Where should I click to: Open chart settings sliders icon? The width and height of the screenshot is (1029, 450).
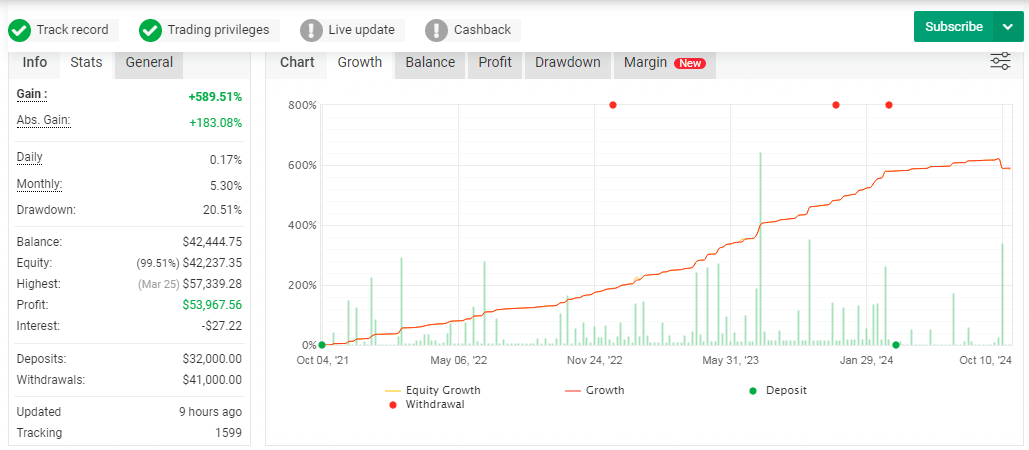click(1000, 62)
